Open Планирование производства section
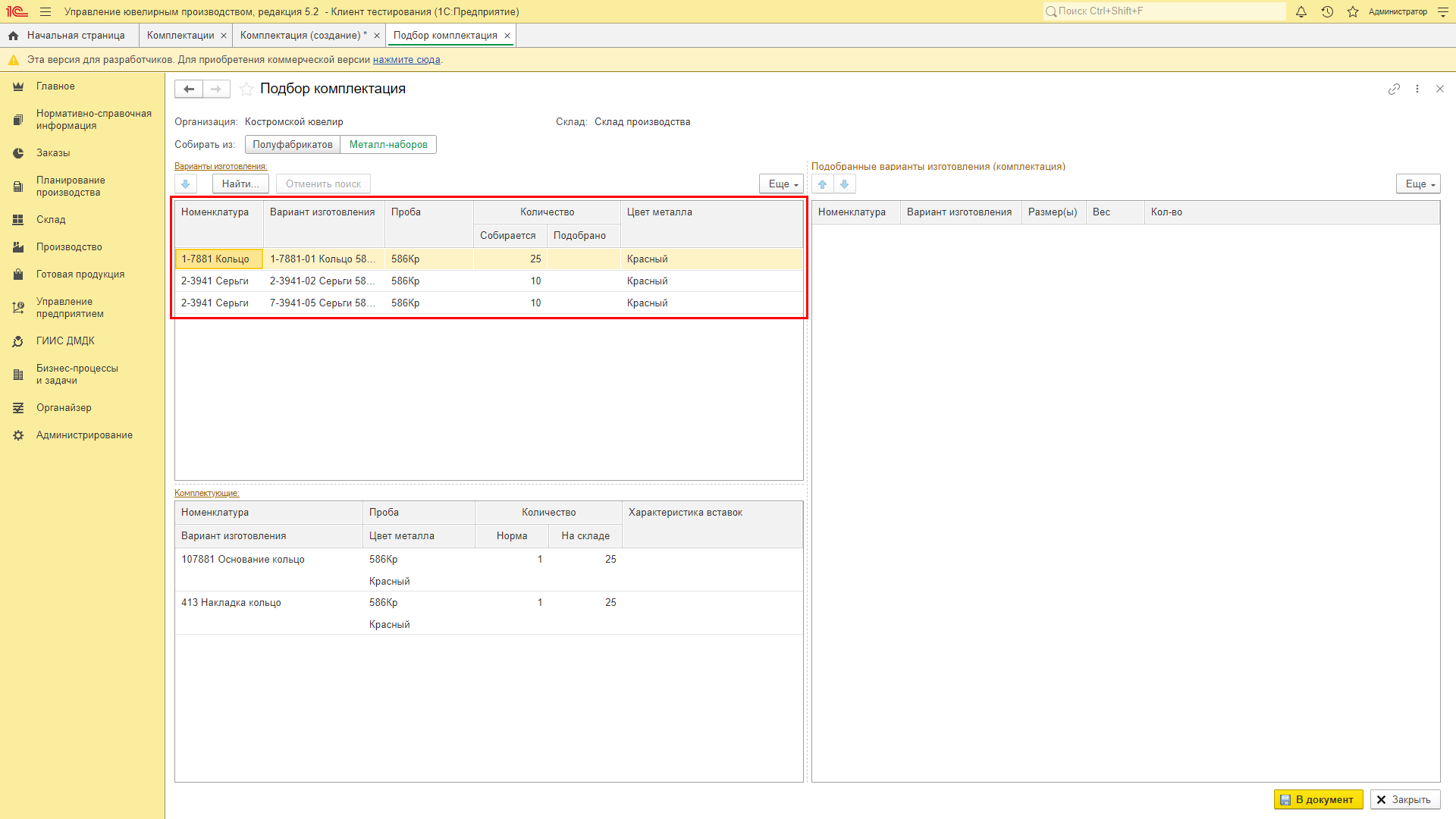 click(71, 187)
